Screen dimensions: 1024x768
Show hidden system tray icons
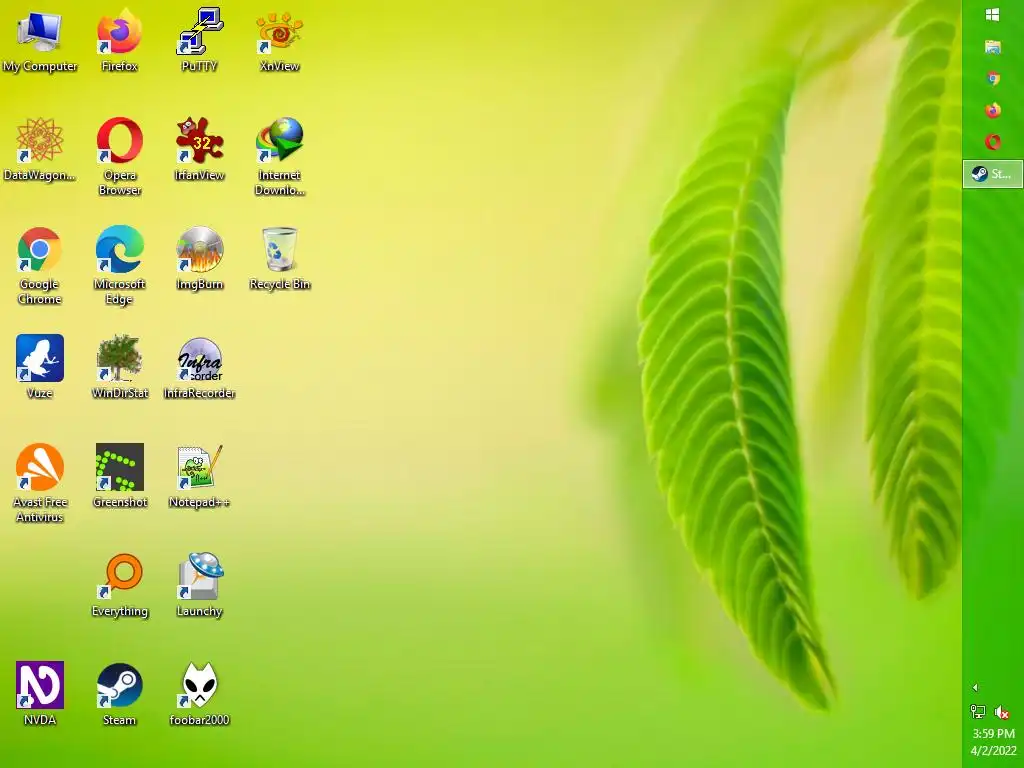975,687
